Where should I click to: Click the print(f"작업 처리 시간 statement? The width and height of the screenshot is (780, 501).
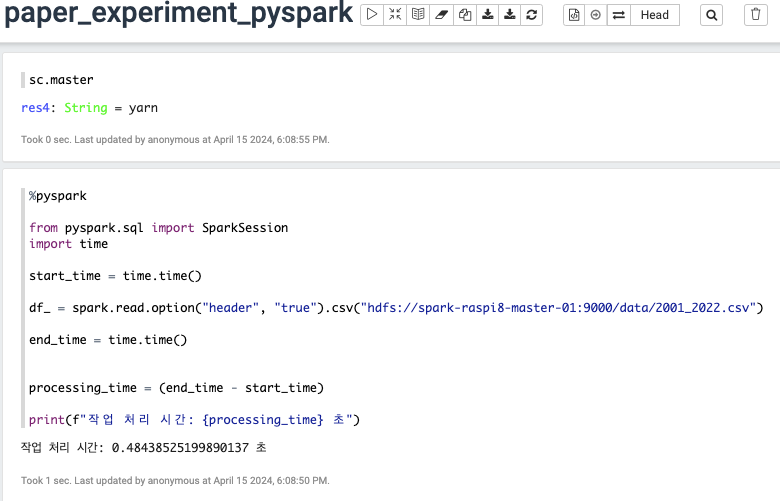click(x=194, y=419)
